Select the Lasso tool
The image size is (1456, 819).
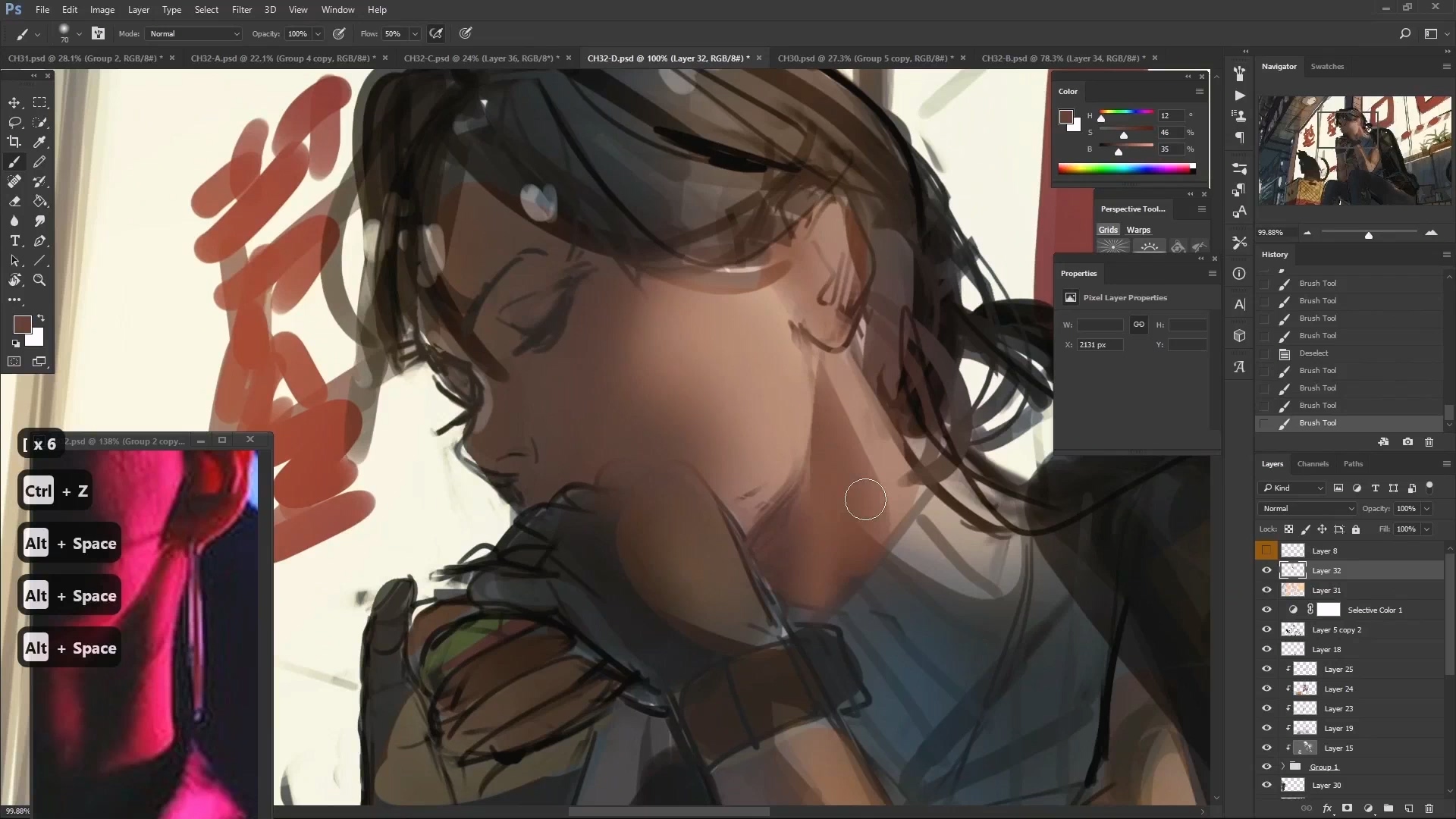(x=14, y=122)
